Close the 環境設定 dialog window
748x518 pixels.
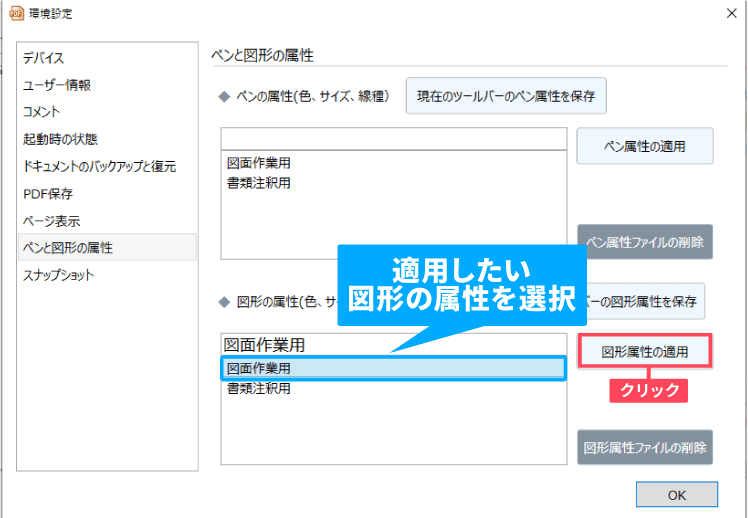pyautogui.click(x=725, y=14)
